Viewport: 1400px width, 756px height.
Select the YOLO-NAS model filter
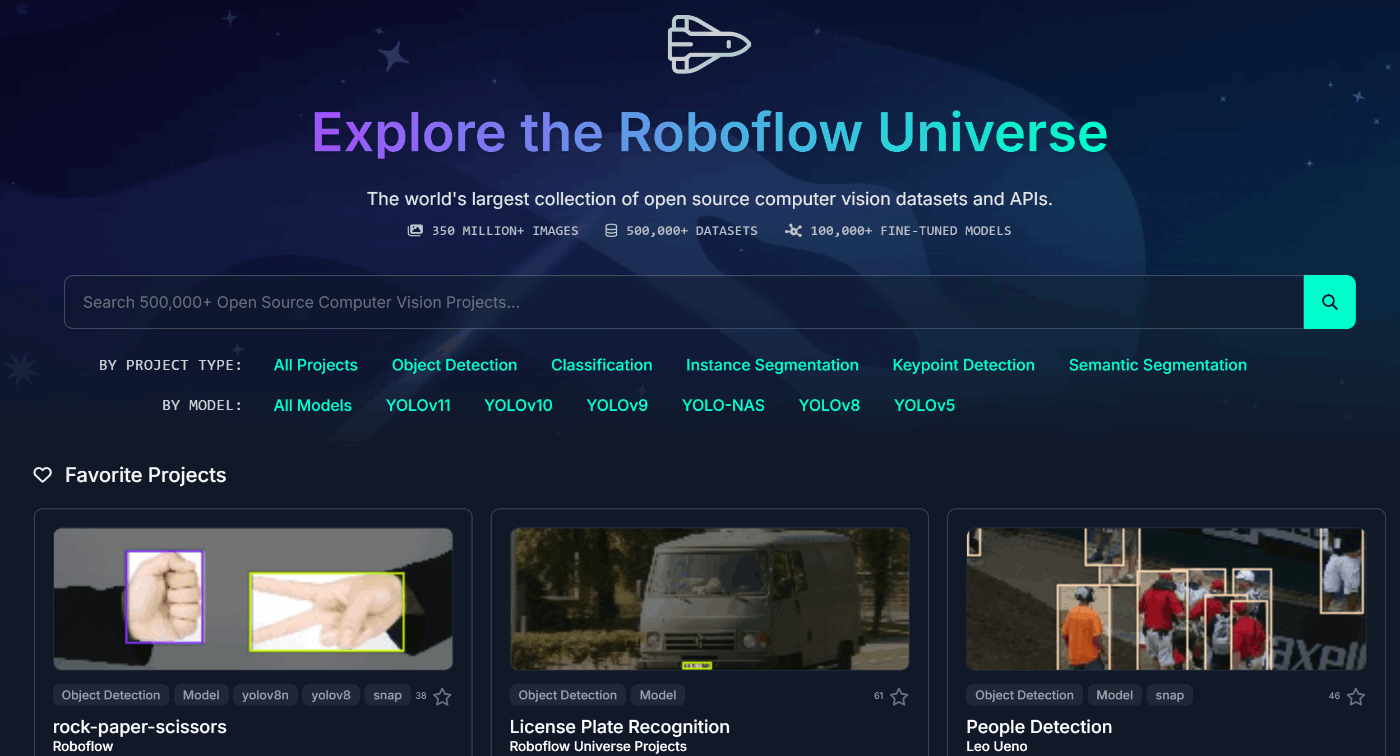(723, 405)
